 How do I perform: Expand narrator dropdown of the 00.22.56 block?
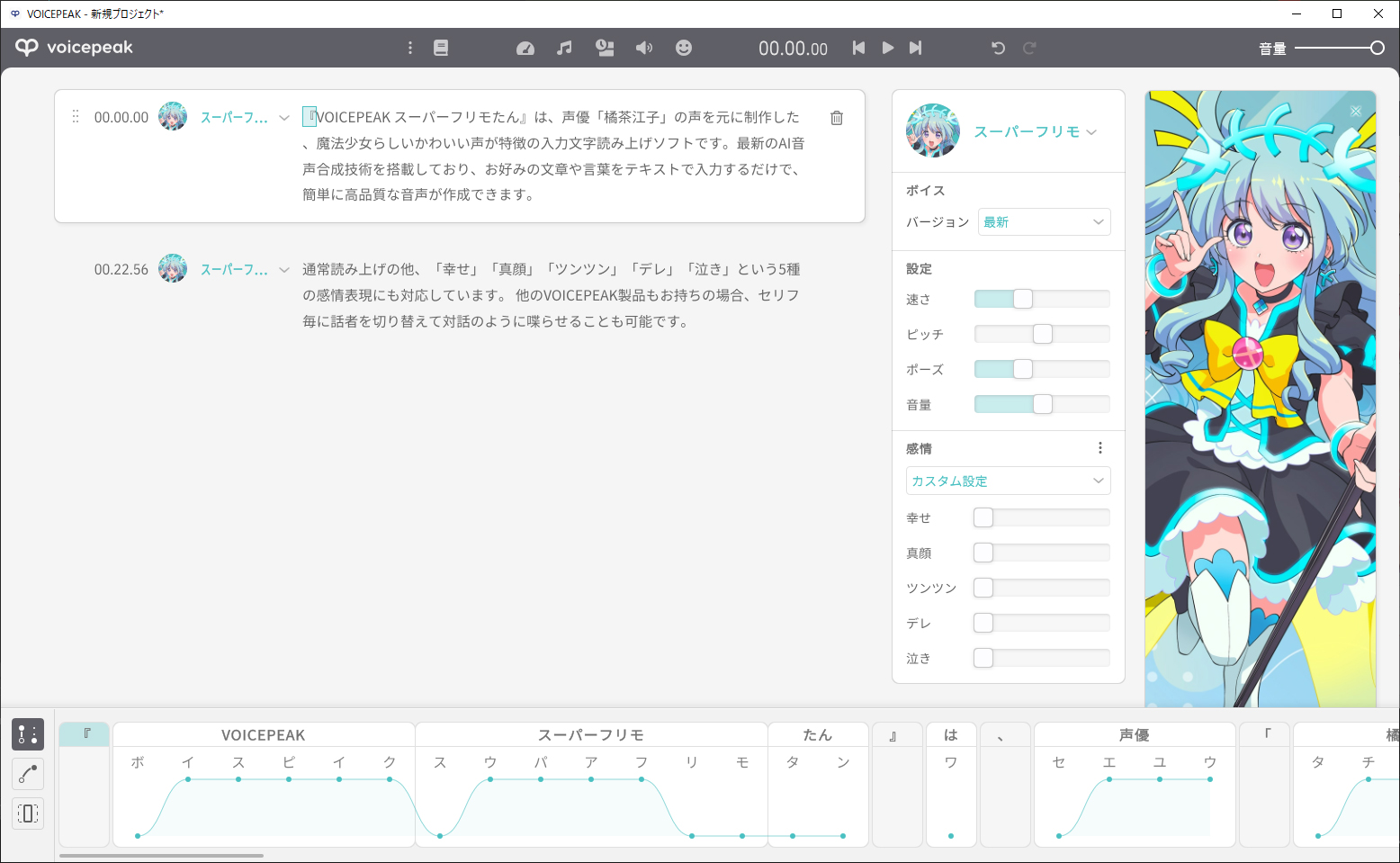point(284,270)
